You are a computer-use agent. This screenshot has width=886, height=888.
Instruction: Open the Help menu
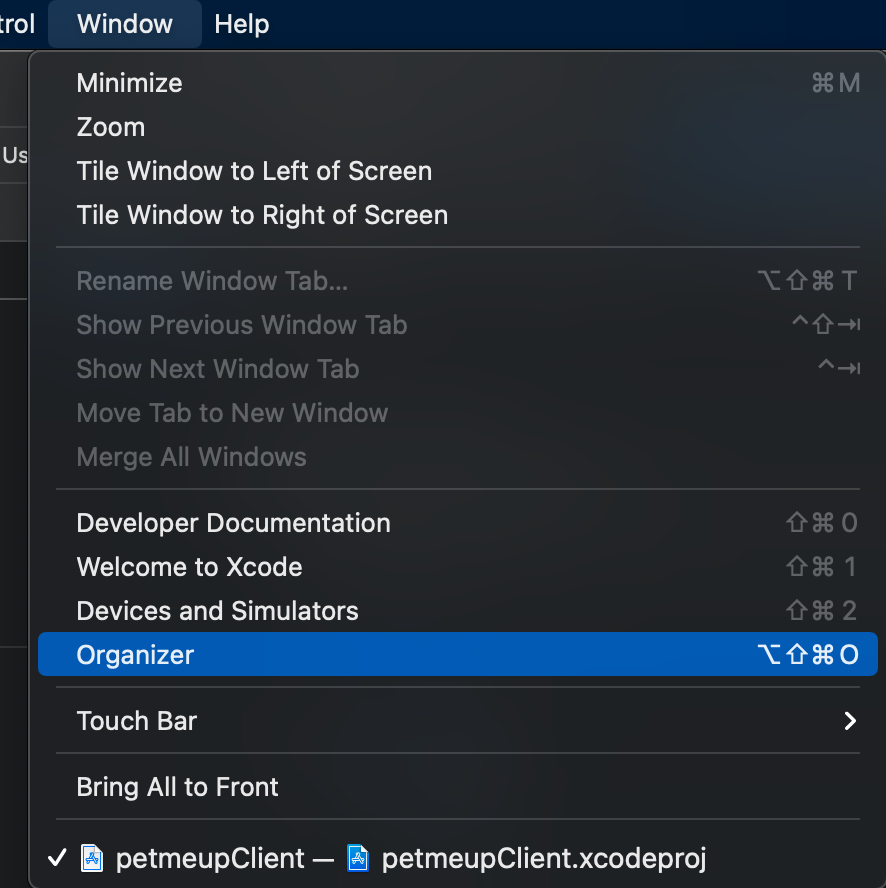tap(242, 24)
